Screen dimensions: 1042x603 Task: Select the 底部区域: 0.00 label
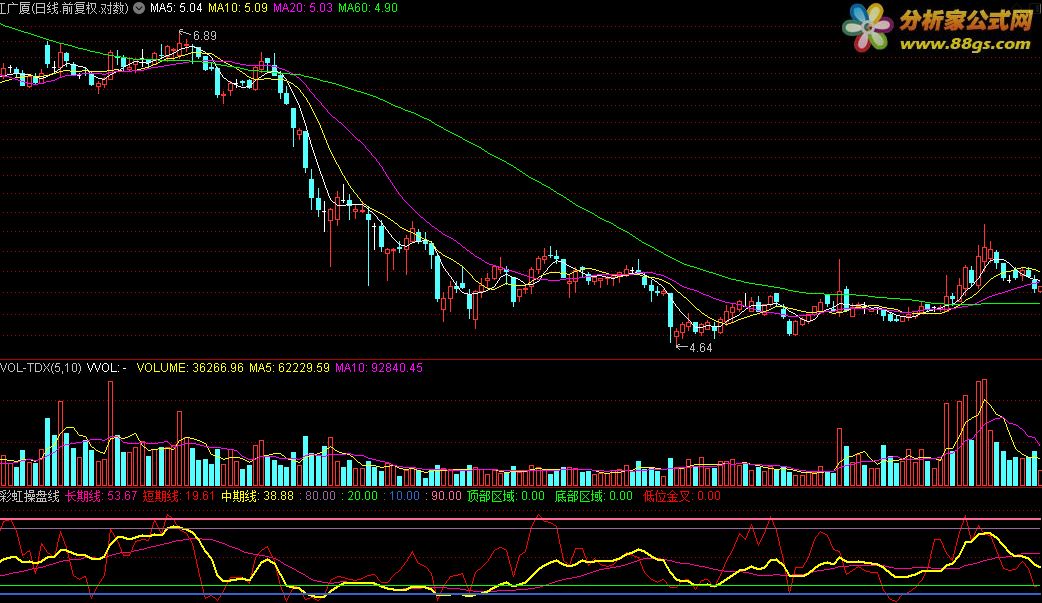pyautogui.click(x=593, y=496)
